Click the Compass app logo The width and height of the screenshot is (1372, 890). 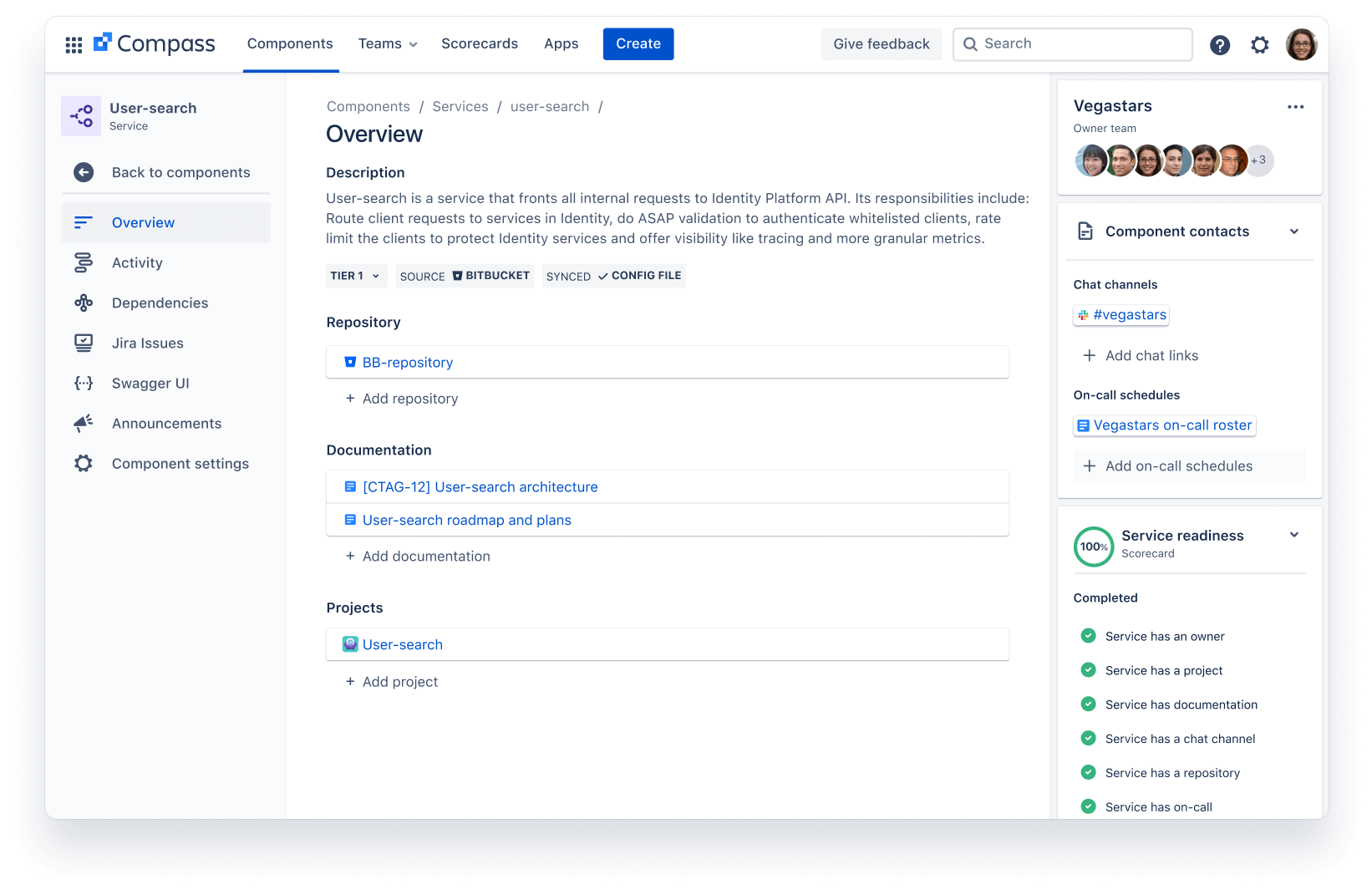(154, 43)
